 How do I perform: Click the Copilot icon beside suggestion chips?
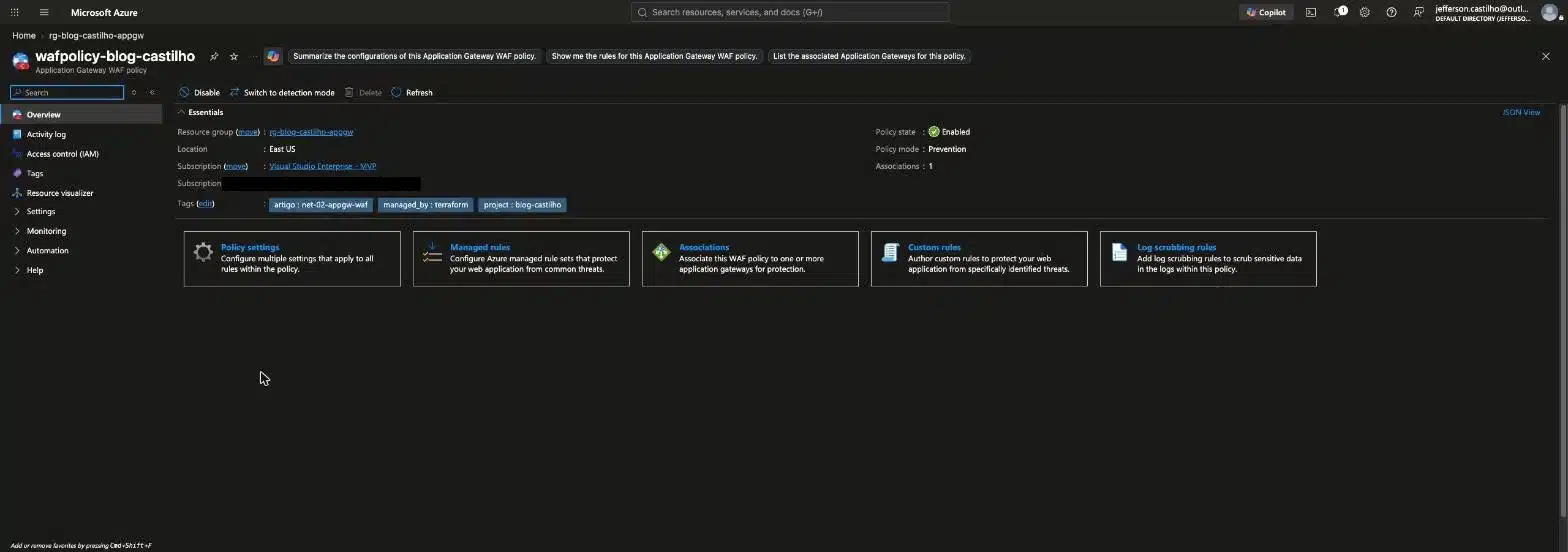point(273,56)
